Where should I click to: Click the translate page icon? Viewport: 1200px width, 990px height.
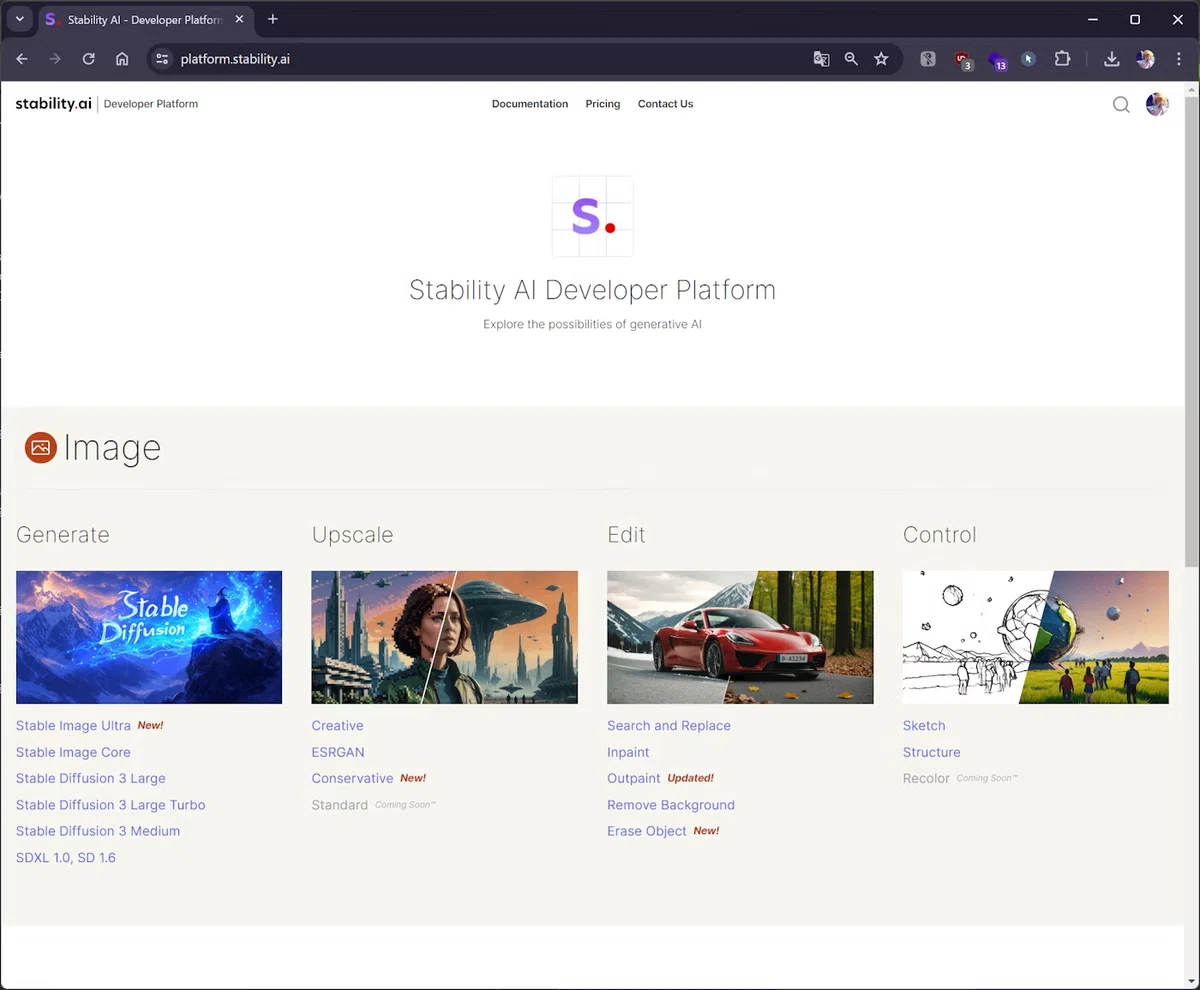coord(821,59)
